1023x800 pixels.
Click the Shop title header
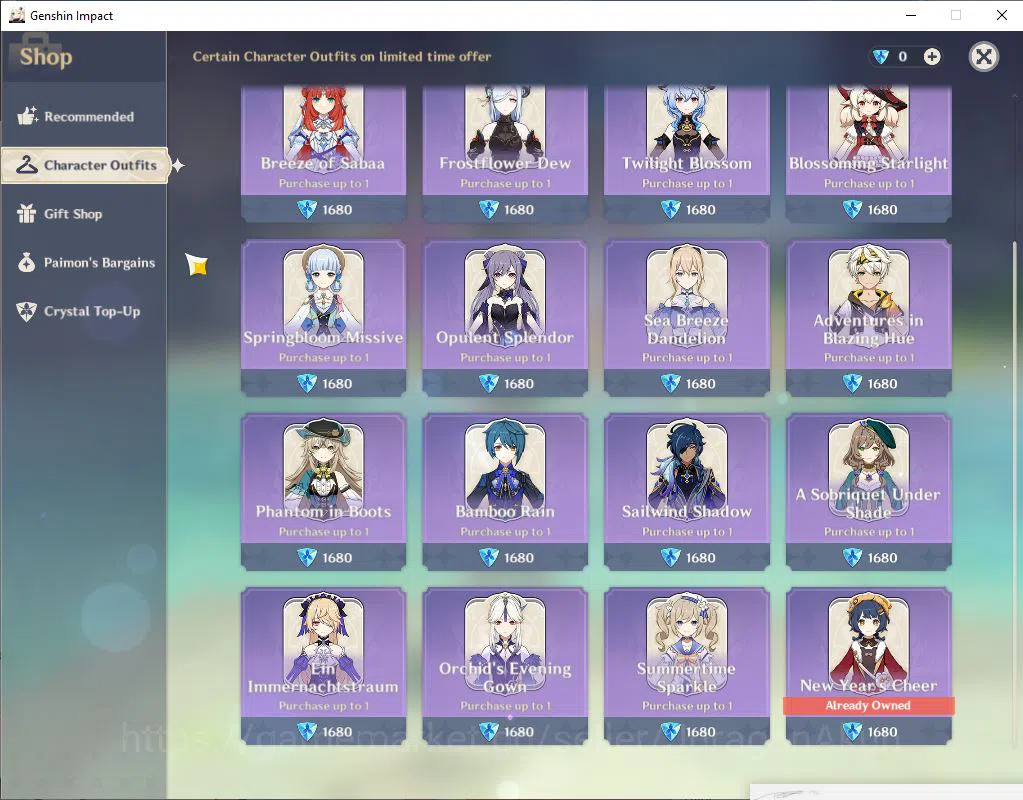(46, 57)
